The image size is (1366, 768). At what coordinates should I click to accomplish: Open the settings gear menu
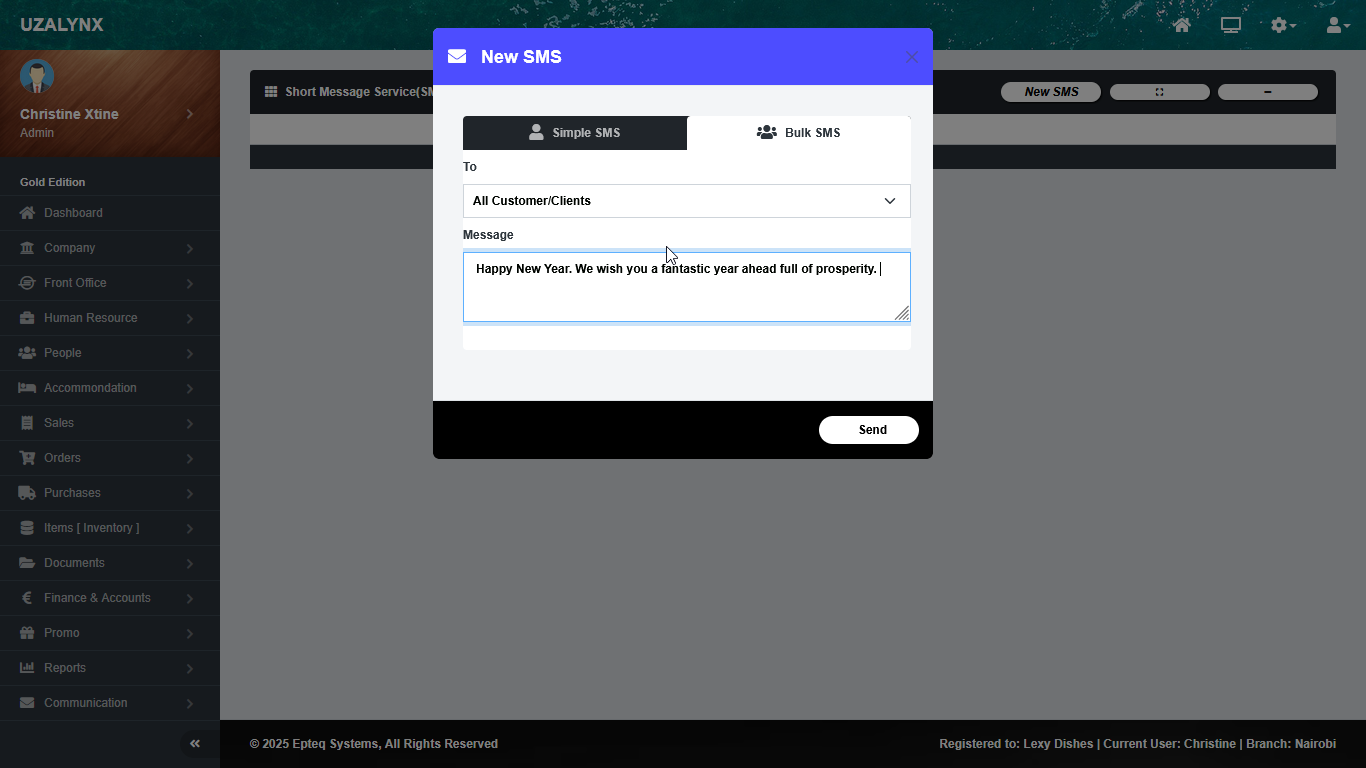coord(1282,25)
